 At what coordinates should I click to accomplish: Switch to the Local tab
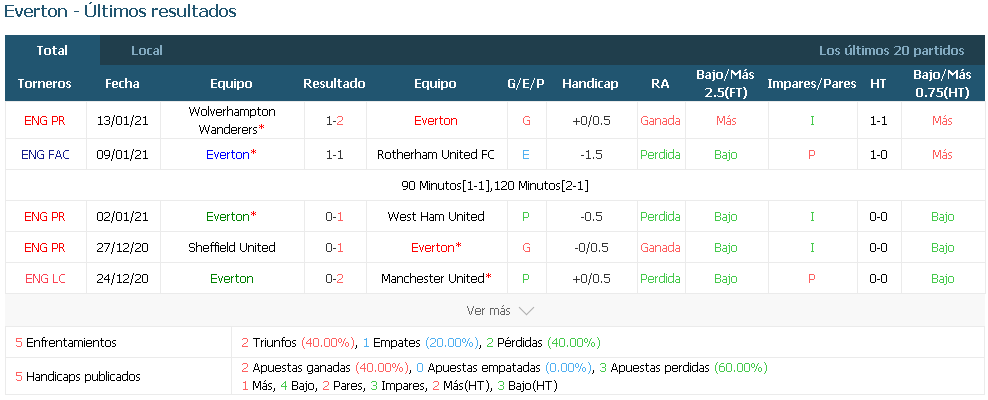tap(147, 50)
